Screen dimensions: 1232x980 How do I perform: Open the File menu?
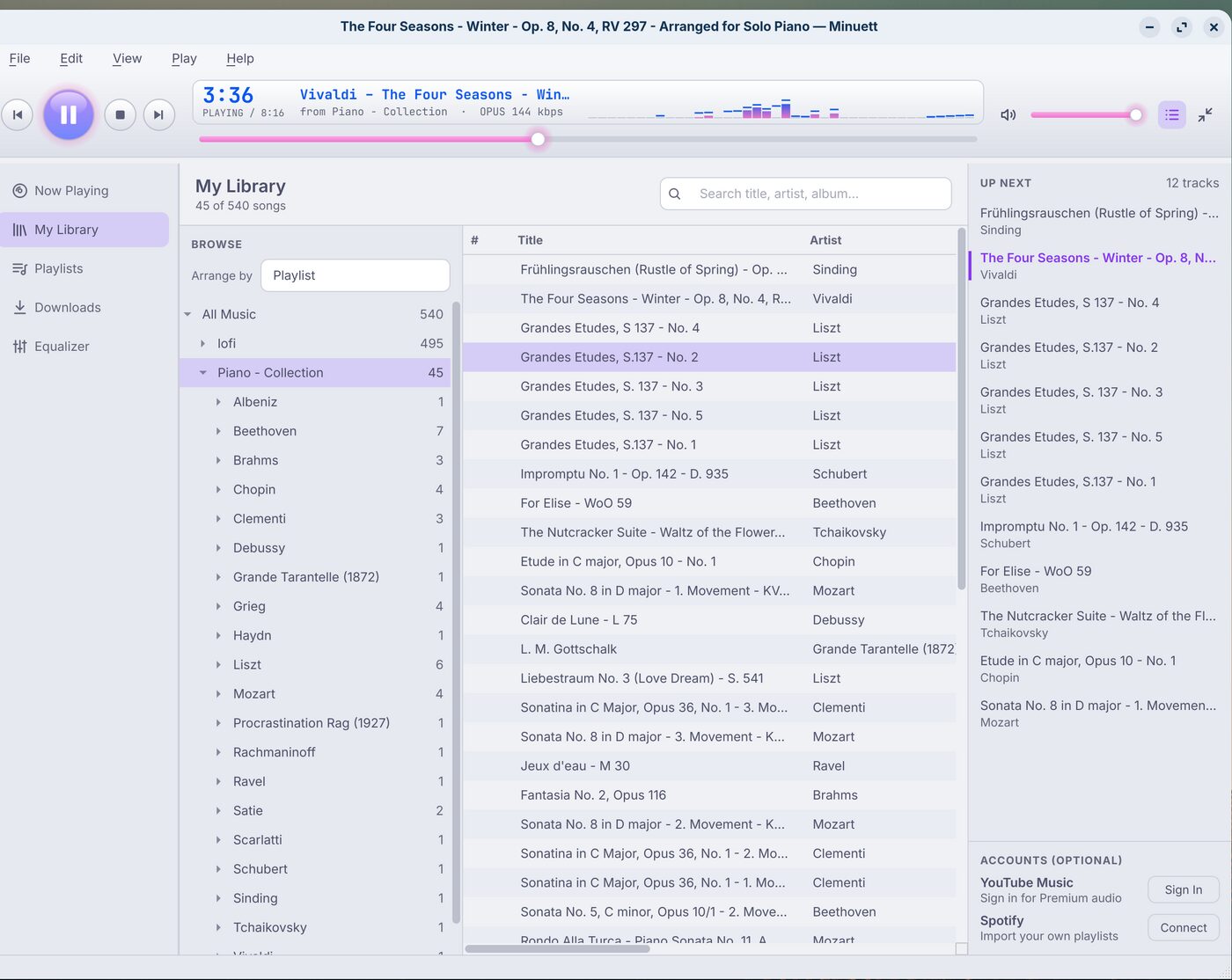point(19,58)
